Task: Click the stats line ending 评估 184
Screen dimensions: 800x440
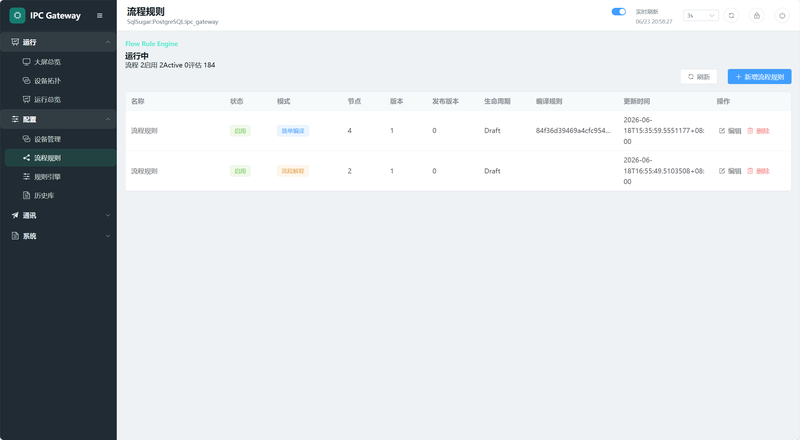Action: coord(170,65)
